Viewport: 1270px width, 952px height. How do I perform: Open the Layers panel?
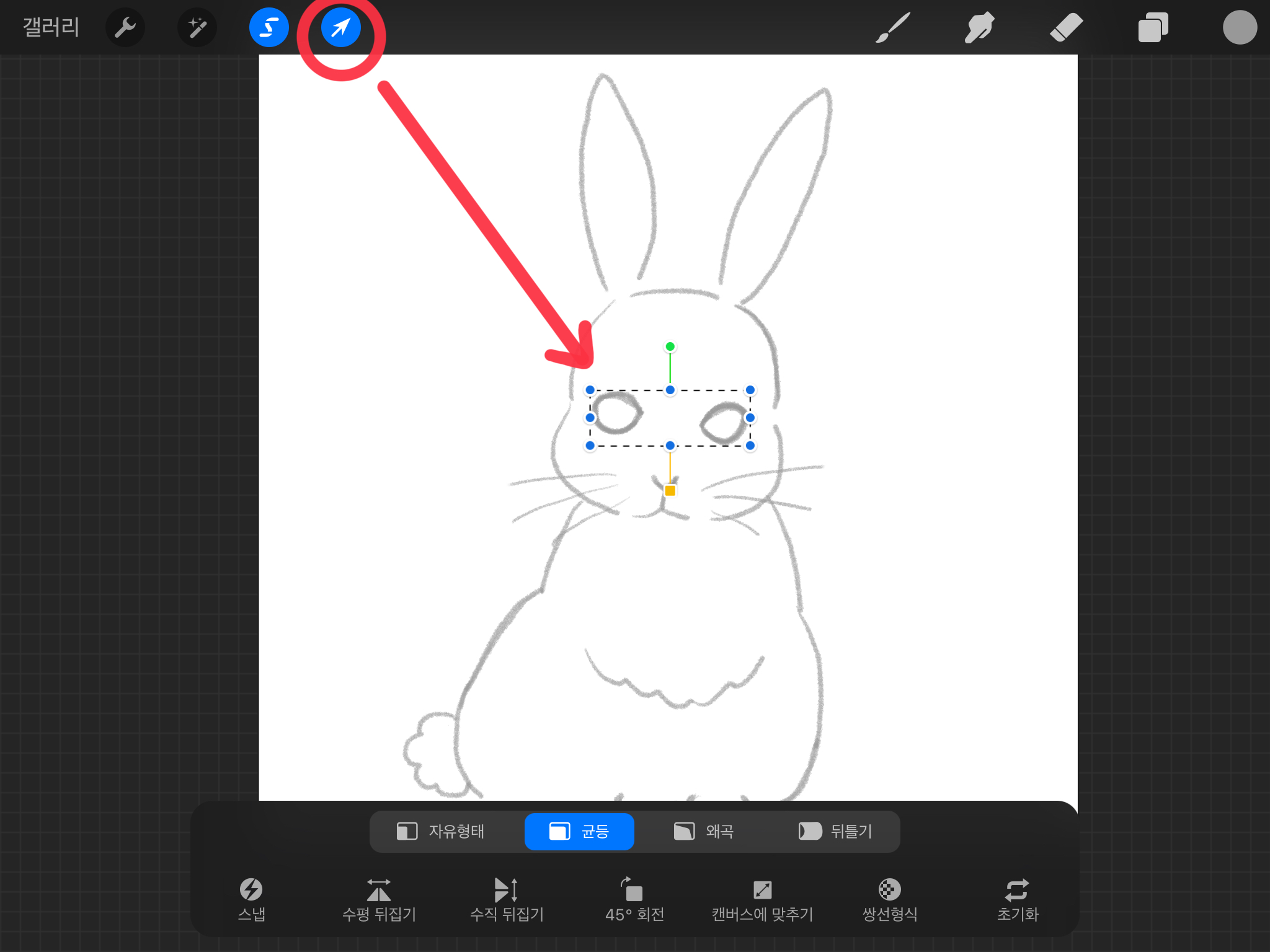coord(1153,27)
